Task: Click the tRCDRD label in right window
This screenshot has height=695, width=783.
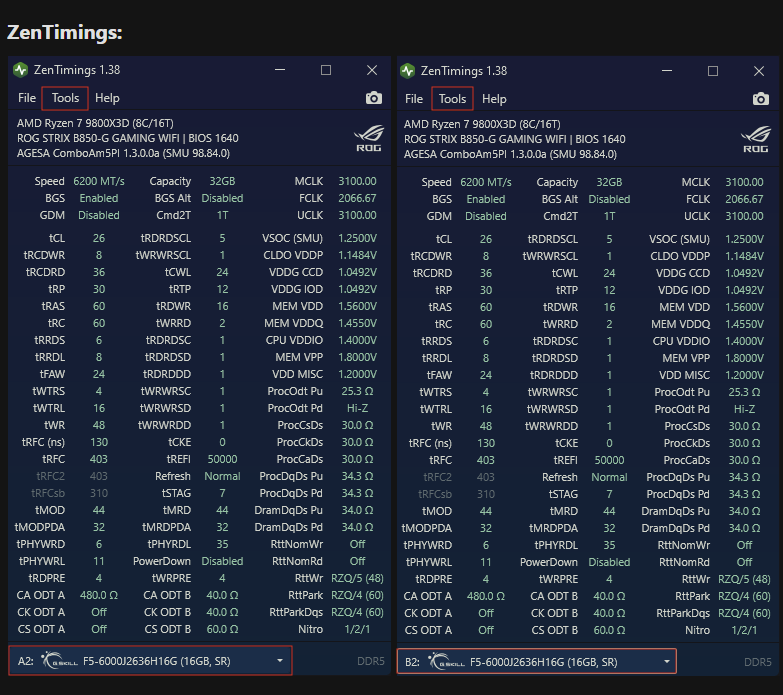Action: coord(432,273)
